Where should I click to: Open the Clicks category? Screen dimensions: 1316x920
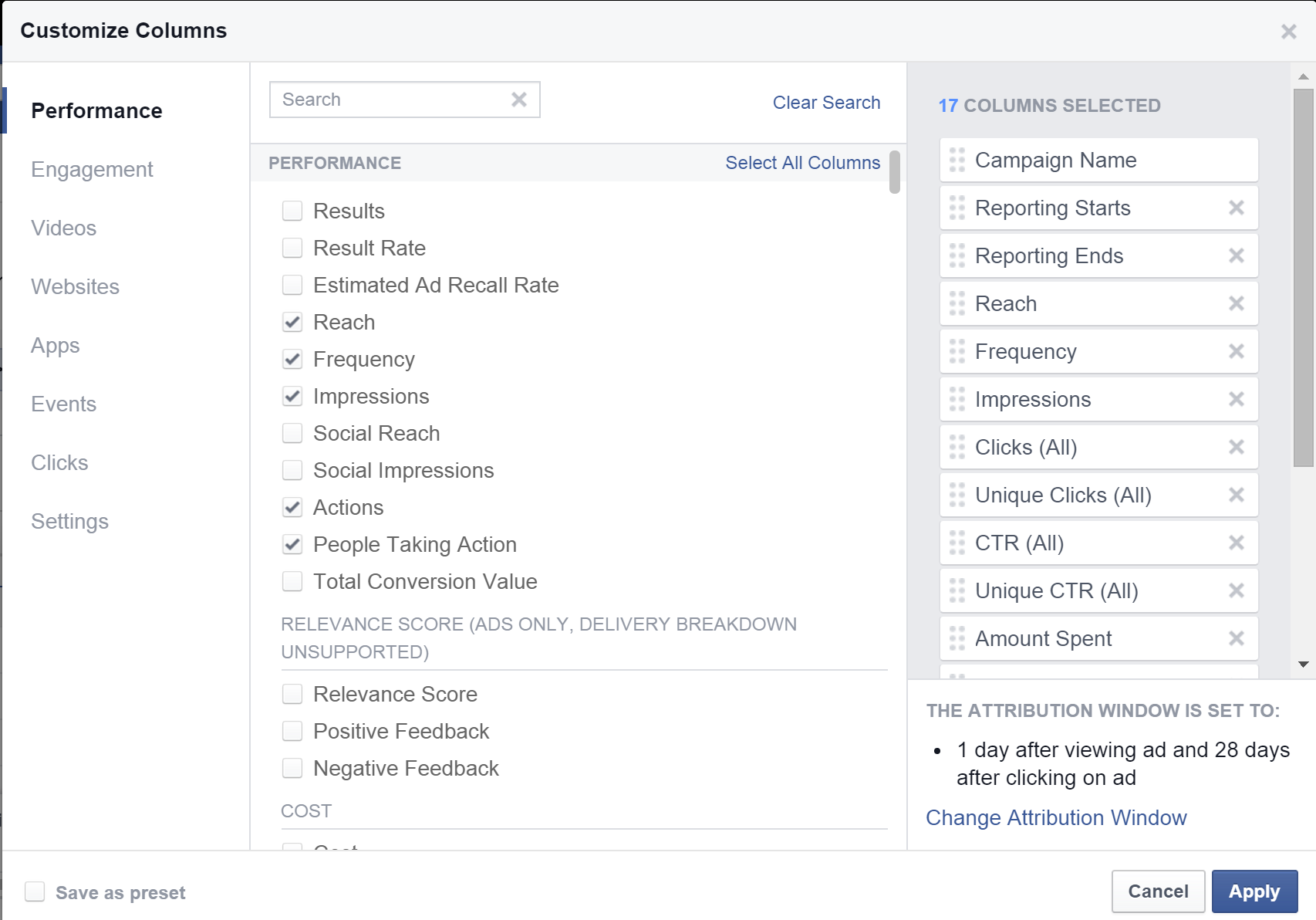tap(59, 462)
